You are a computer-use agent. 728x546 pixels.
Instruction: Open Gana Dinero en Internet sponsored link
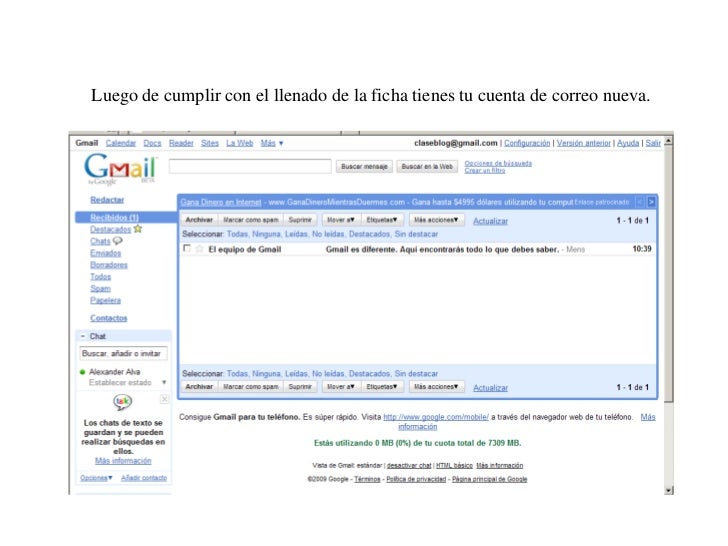(x=221, y=202)
